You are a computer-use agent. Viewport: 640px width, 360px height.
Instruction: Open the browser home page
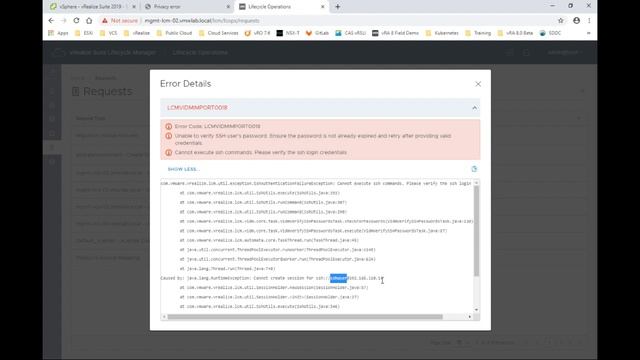[89, 20]
